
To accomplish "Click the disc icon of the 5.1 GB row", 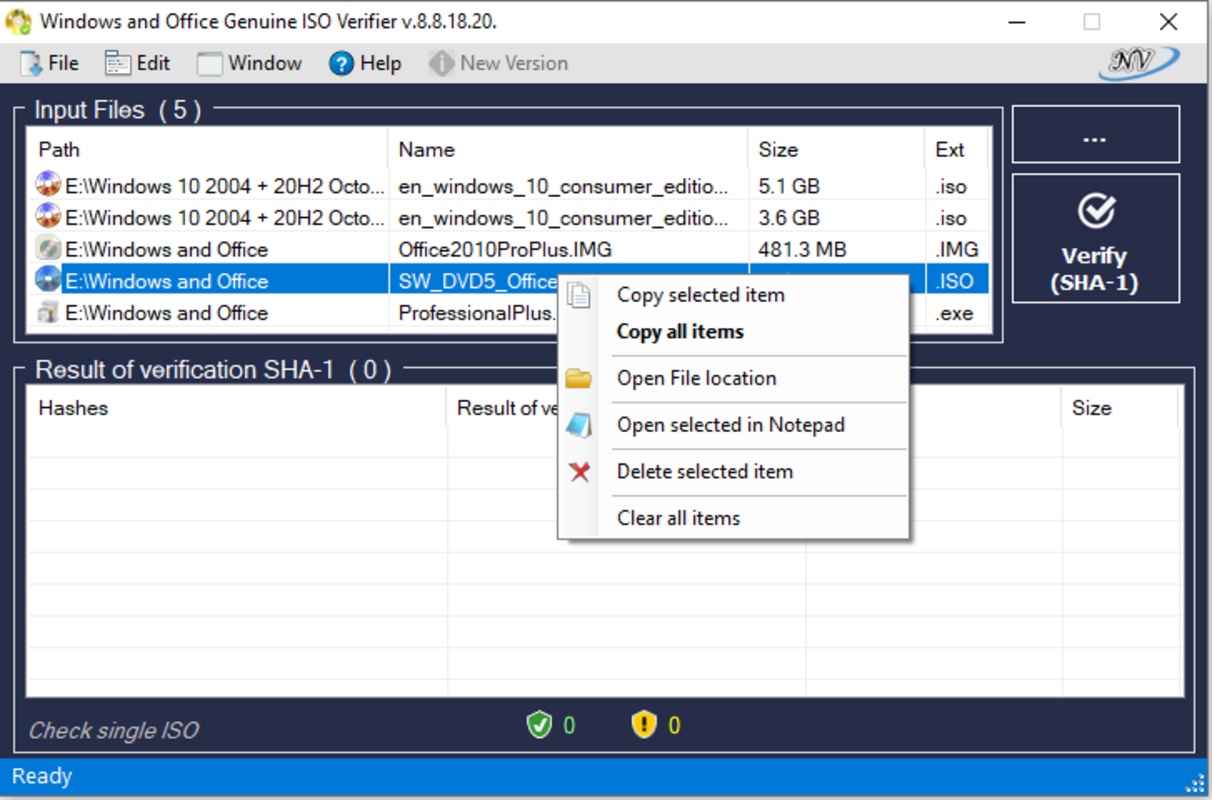I will click(x=48, y=184).
